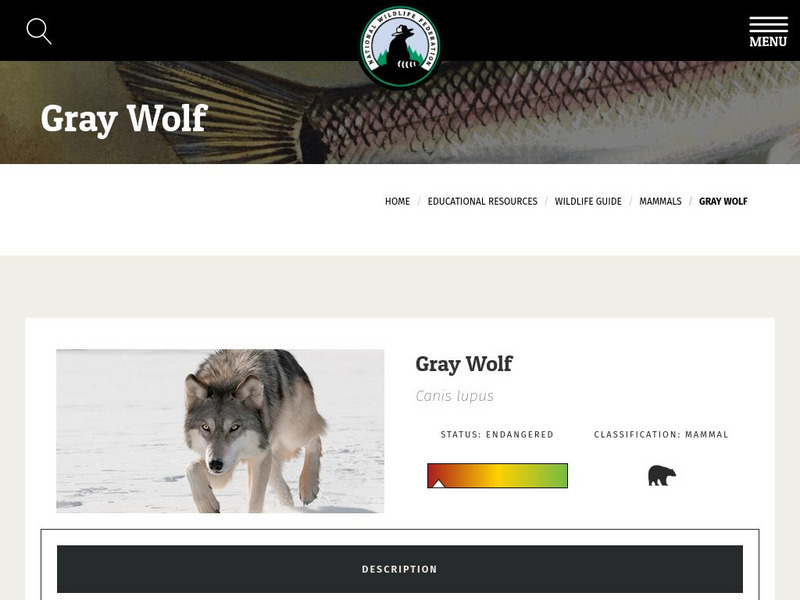Open the search magnifier icon
This screenshot has height=600, width=800.
[39, 31]
